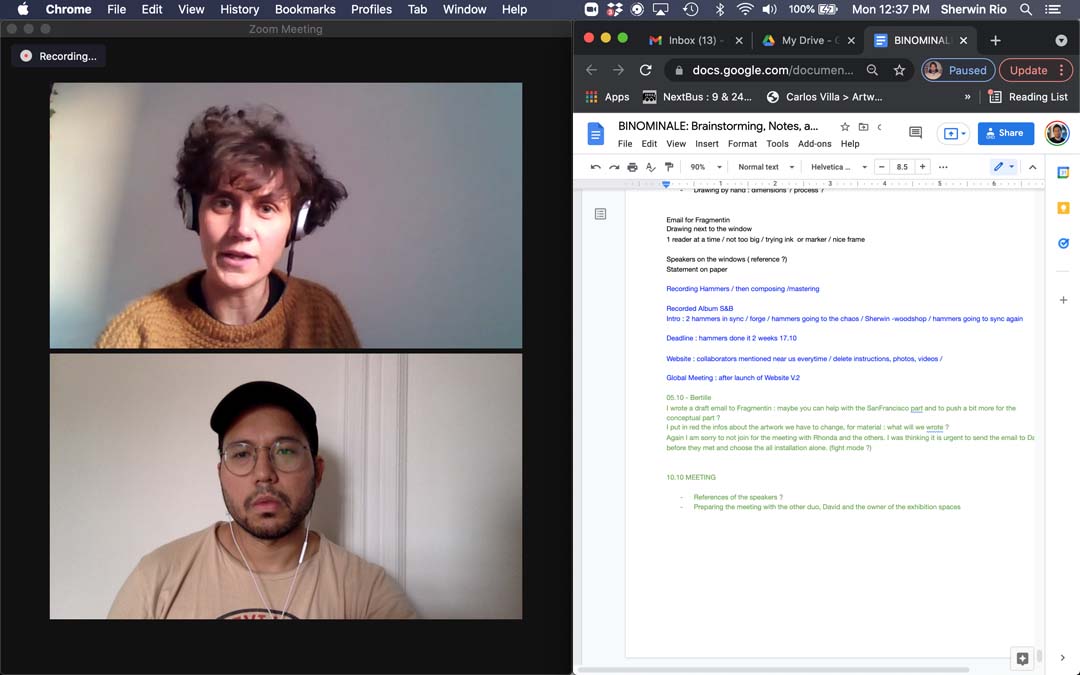Open the Paused profile button

pyautogui.click(x=958, y=70)
